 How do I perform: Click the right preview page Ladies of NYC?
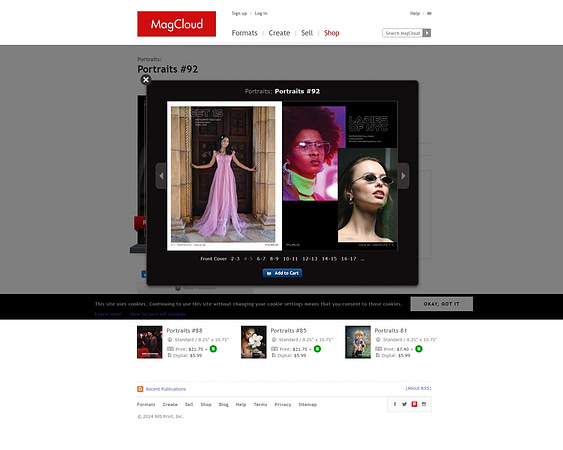340,176
